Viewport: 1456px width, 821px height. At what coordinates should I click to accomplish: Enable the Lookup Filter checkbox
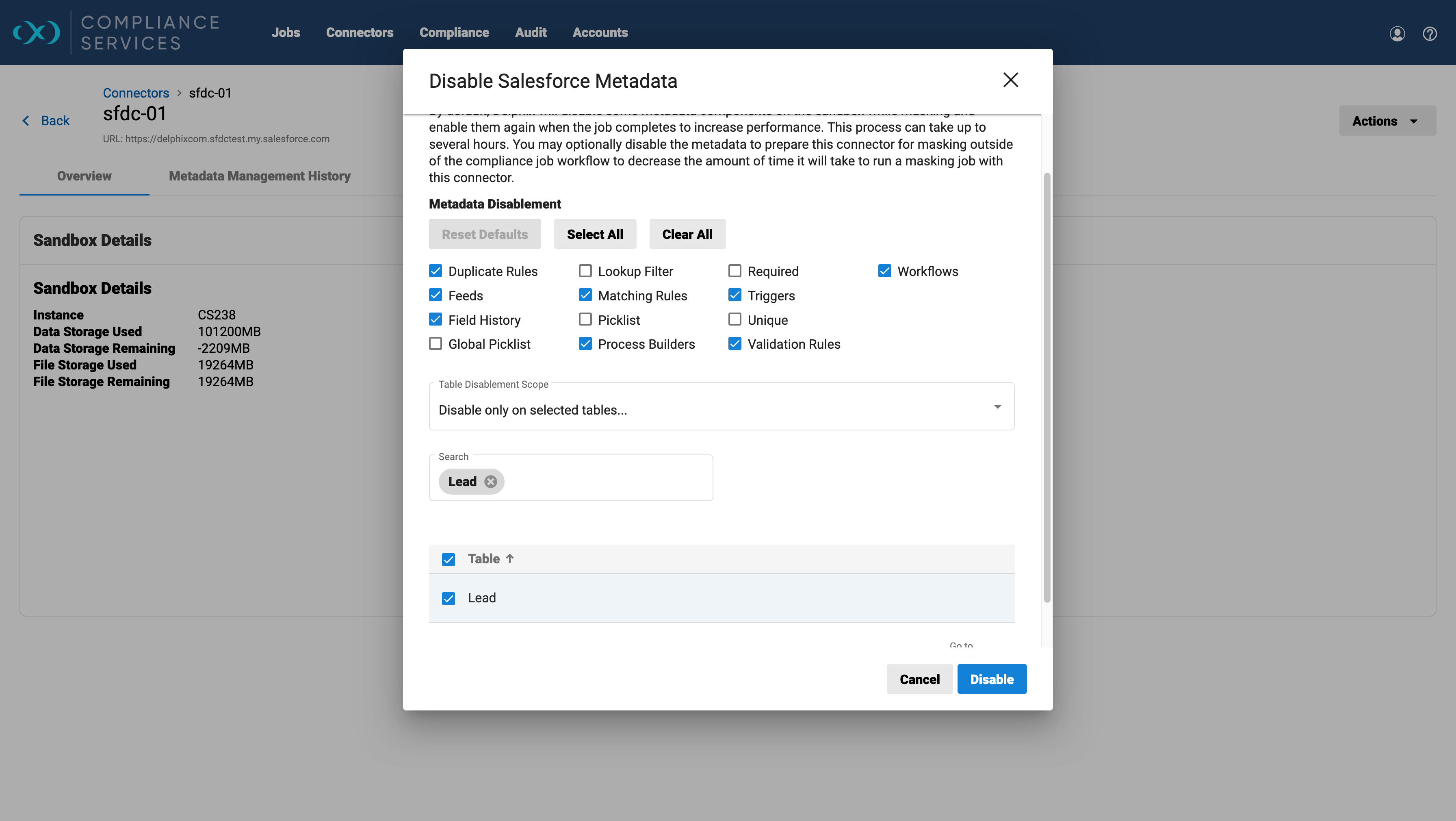click(x=585, y=271)
